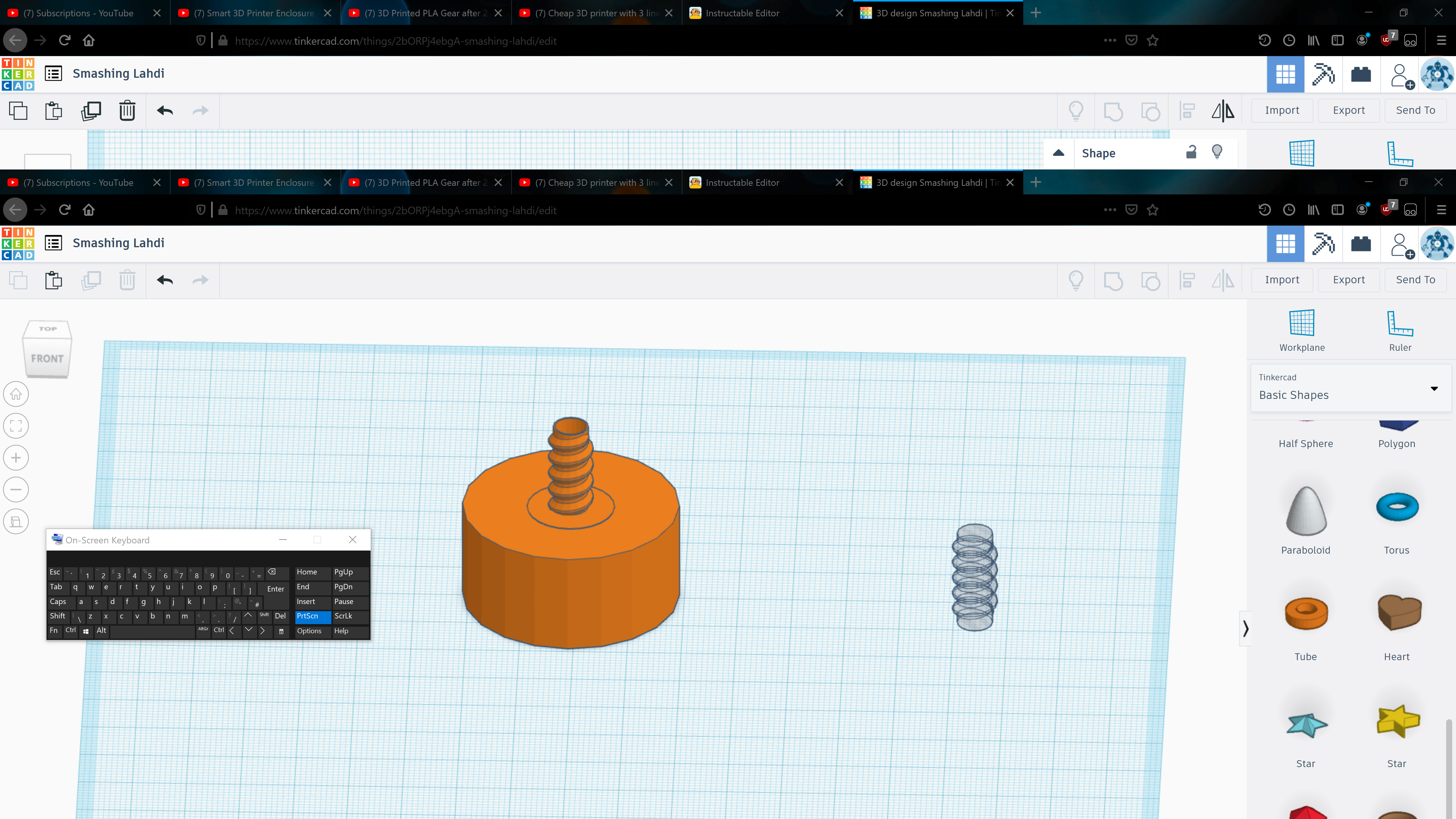Collapse the Shape panel with up arrow
Screen dimensions: 1456x819
click(1059, 153)
